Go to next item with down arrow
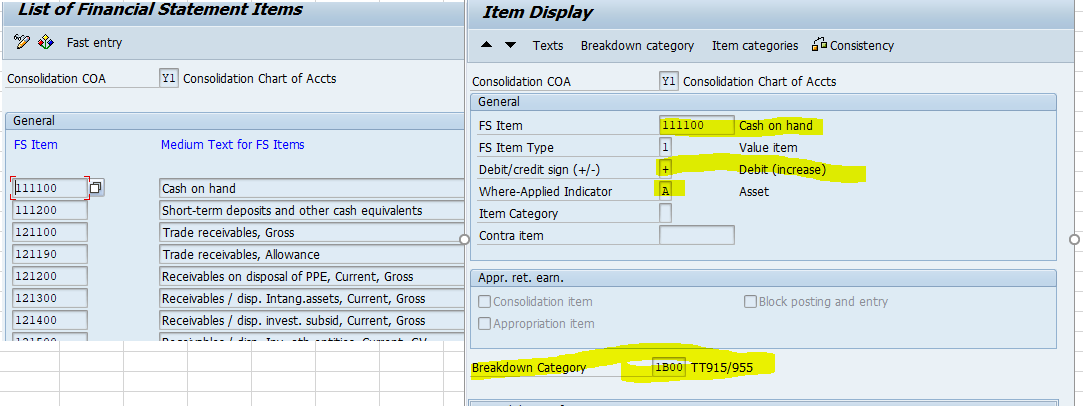Viewport: 1083px width, 406px height. click(510, 45)
